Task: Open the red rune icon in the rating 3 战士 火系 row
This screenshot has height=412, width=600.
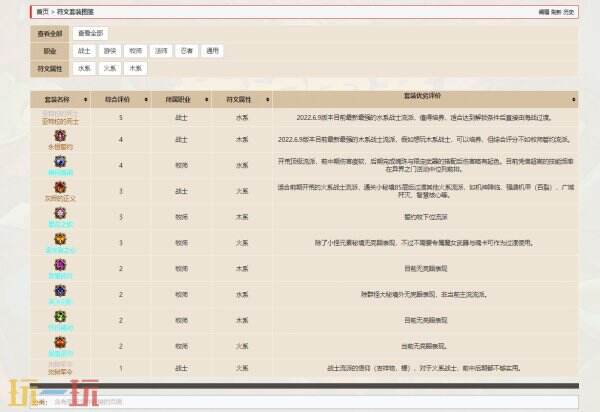Action: pyautogui.click(x=60, y=187)
